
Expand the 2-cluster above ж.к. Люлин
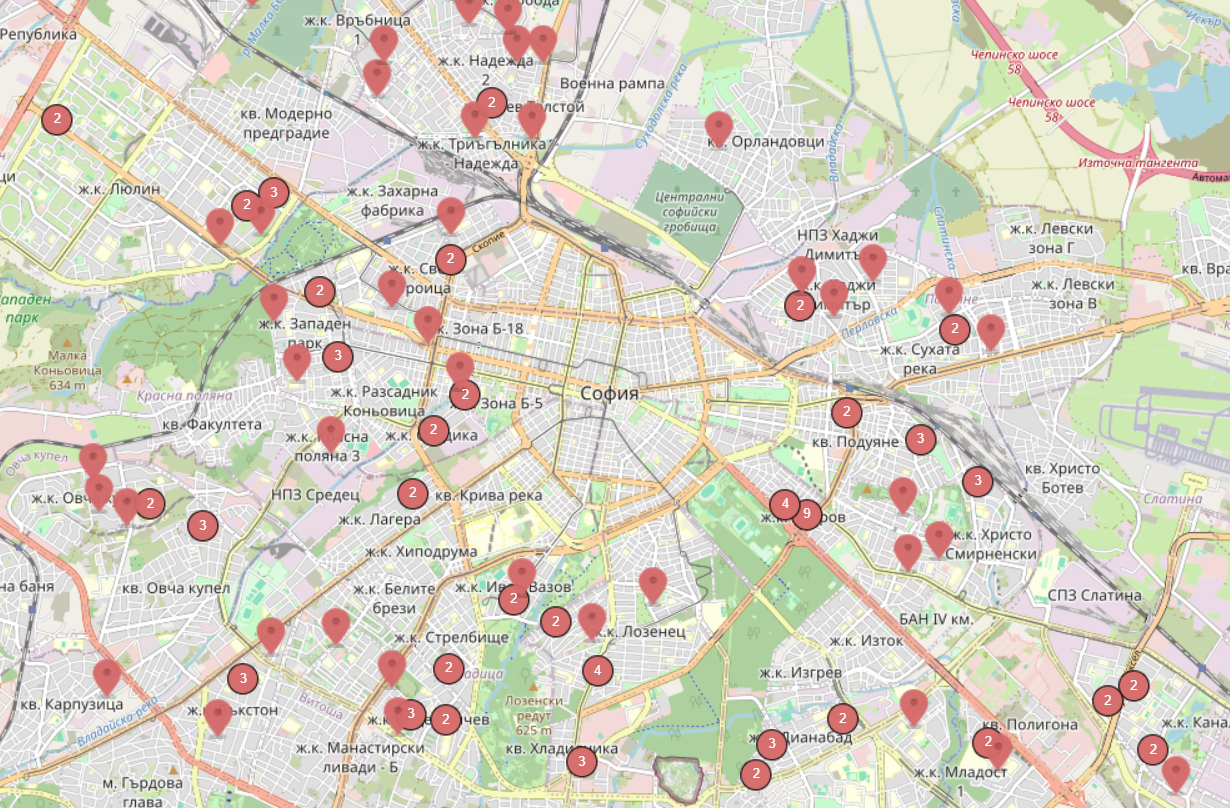pos(57,119)
